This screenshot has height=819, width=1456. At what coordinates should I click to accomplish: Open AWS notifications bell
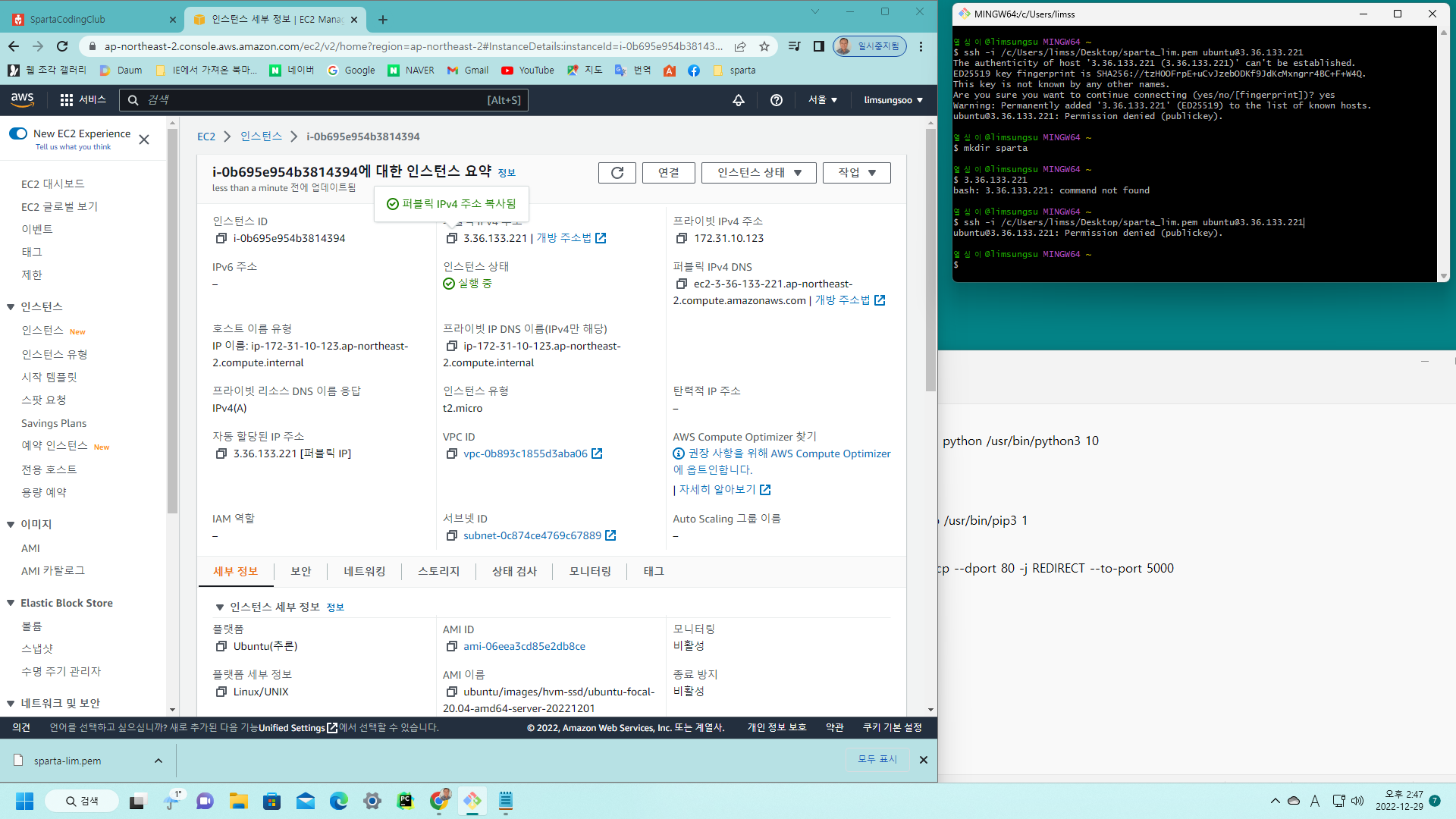pyautogui.click(x=739, y=100)
